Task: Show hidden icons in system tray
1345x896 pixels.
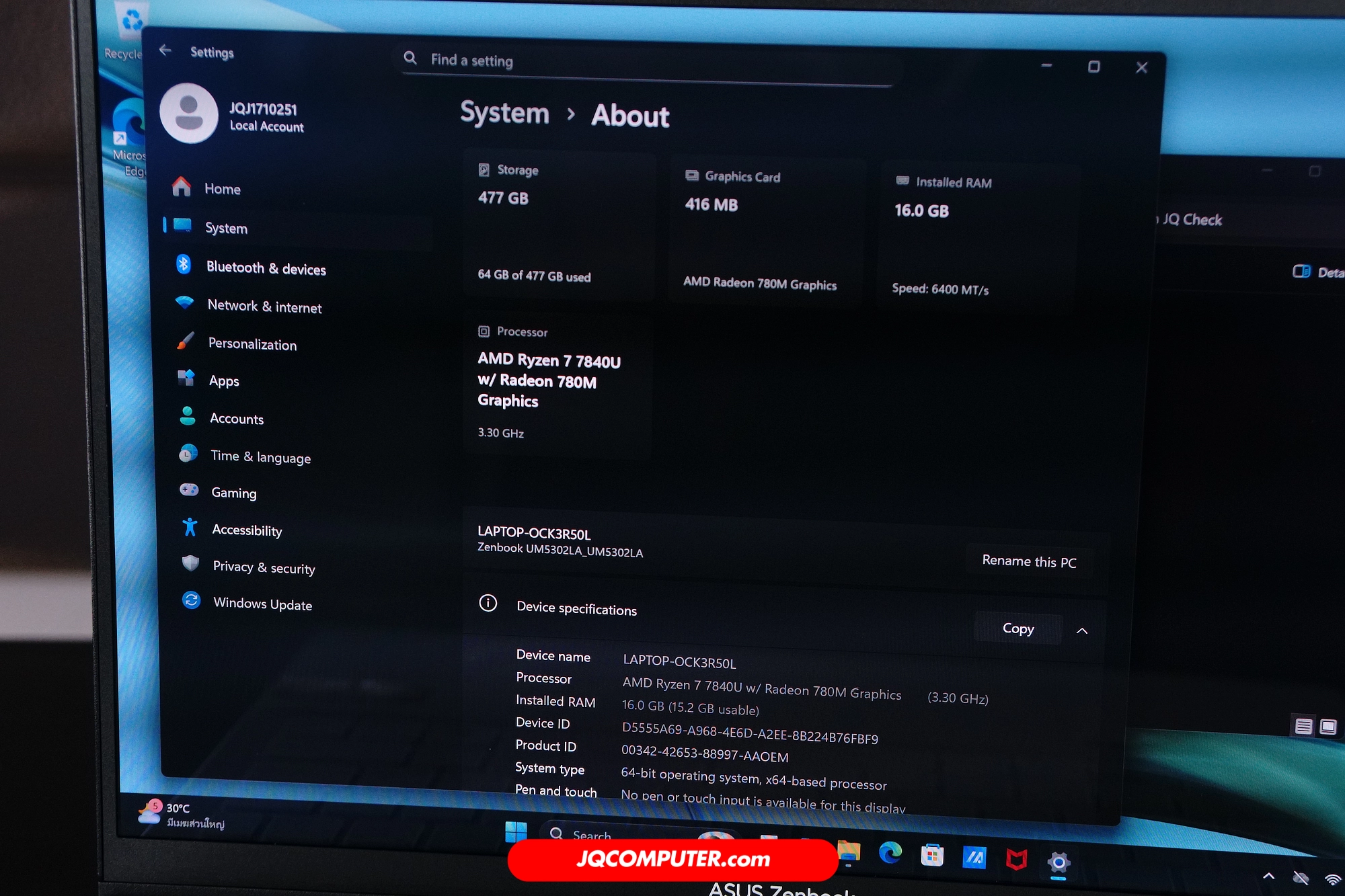Action: (1268, 876)
